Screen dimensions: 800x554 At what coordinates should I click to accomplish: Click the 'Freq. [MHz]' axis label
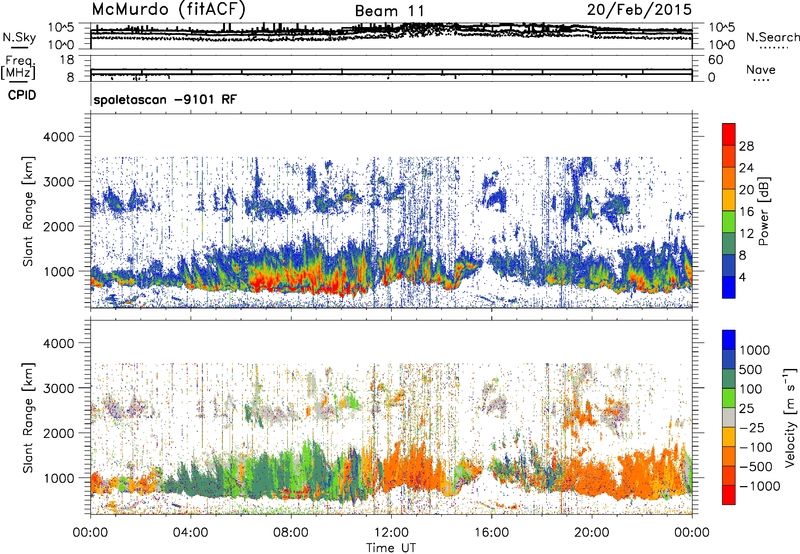click(x=18, y=67)
